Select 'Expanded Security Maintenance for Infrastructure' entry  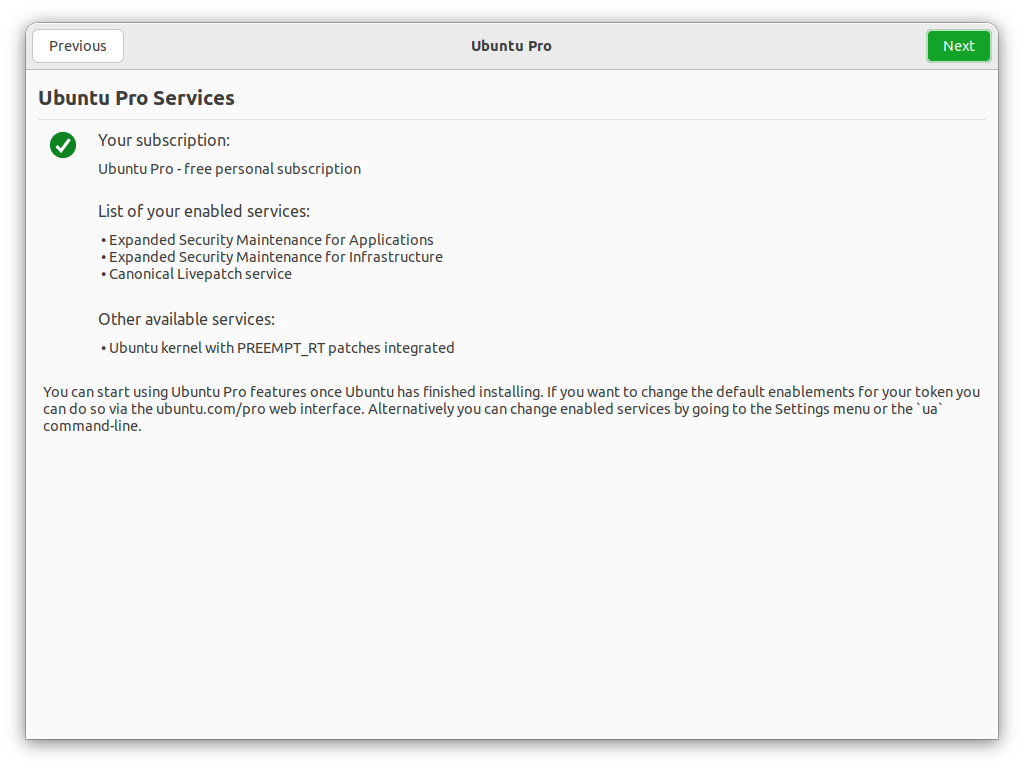(x=275, y=257)
